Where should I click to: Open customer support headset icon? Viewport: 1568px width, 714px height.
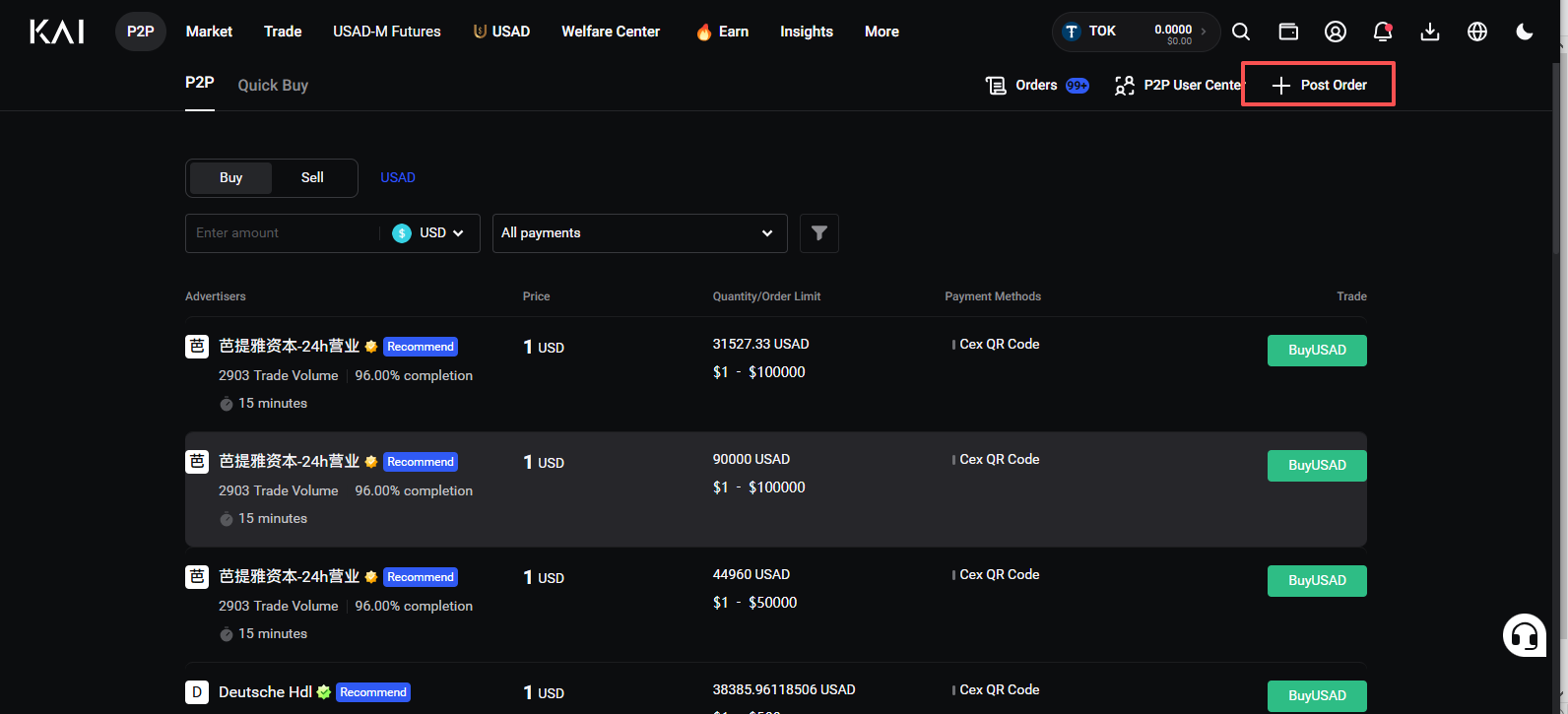click(x=1525, y=635)
